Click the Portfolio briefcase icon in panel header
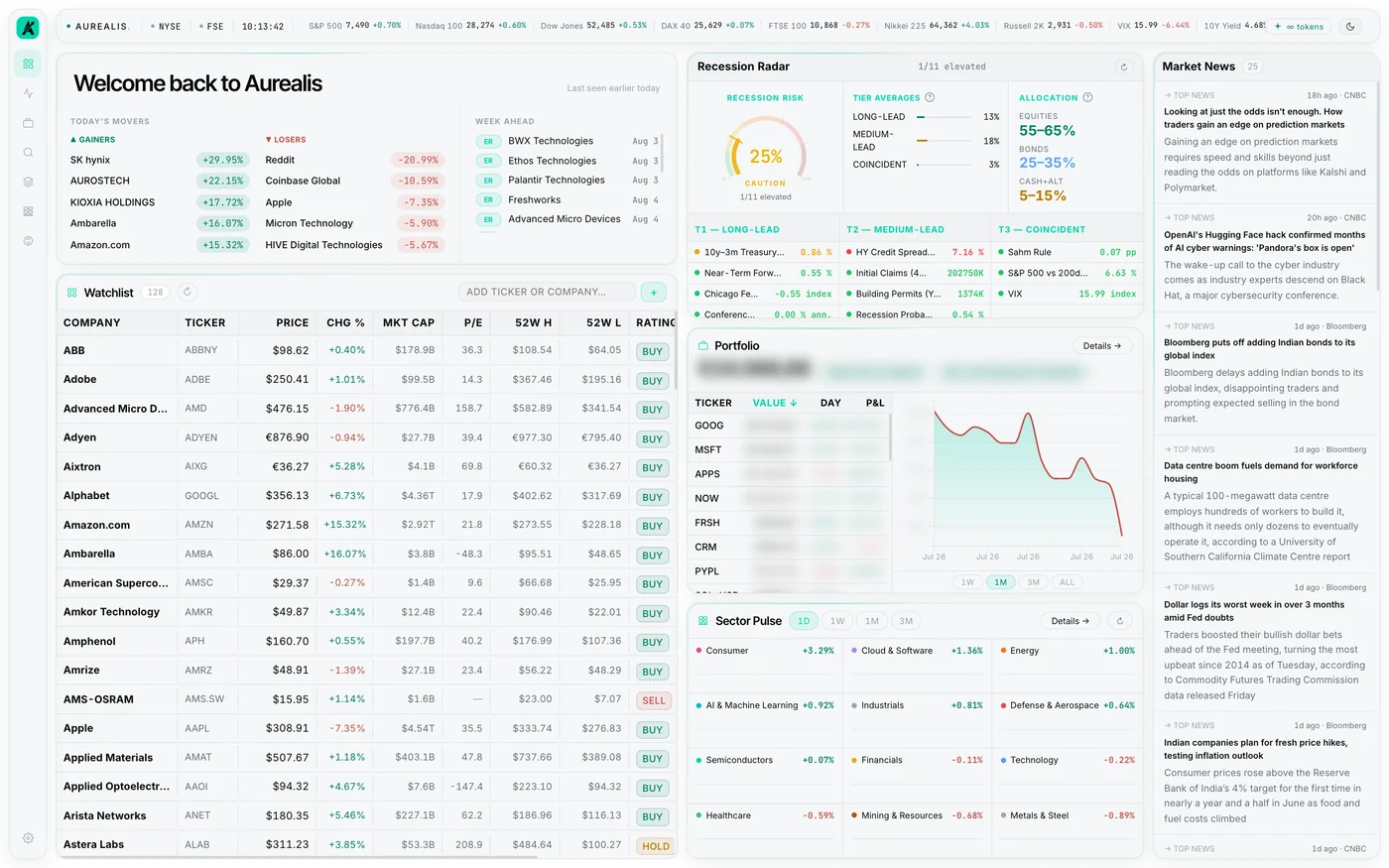 point(701,345)
